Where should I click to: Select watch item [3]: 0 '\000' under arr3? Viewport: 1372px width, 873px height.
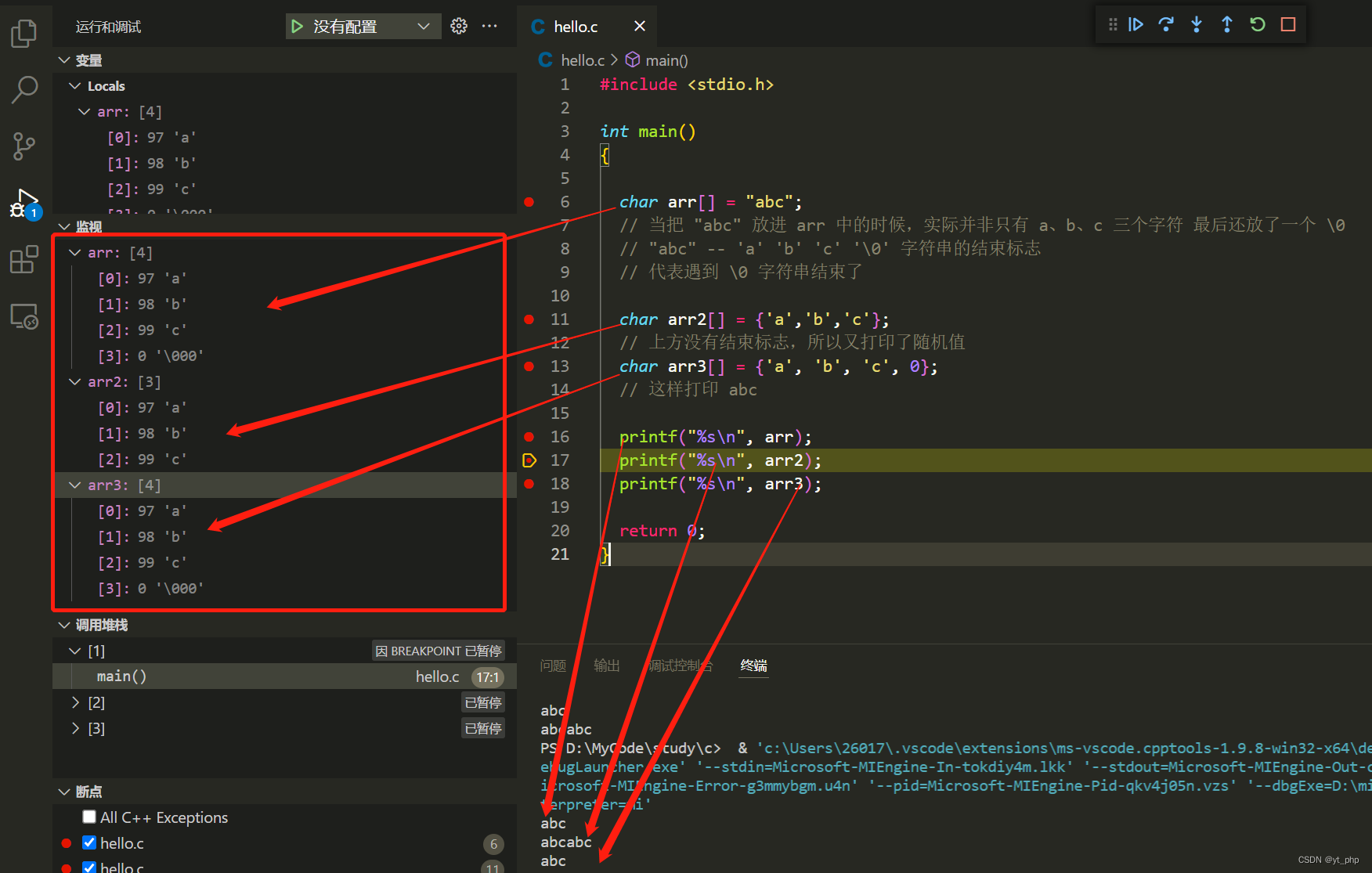pyautogui.click(x=284, y=588)
